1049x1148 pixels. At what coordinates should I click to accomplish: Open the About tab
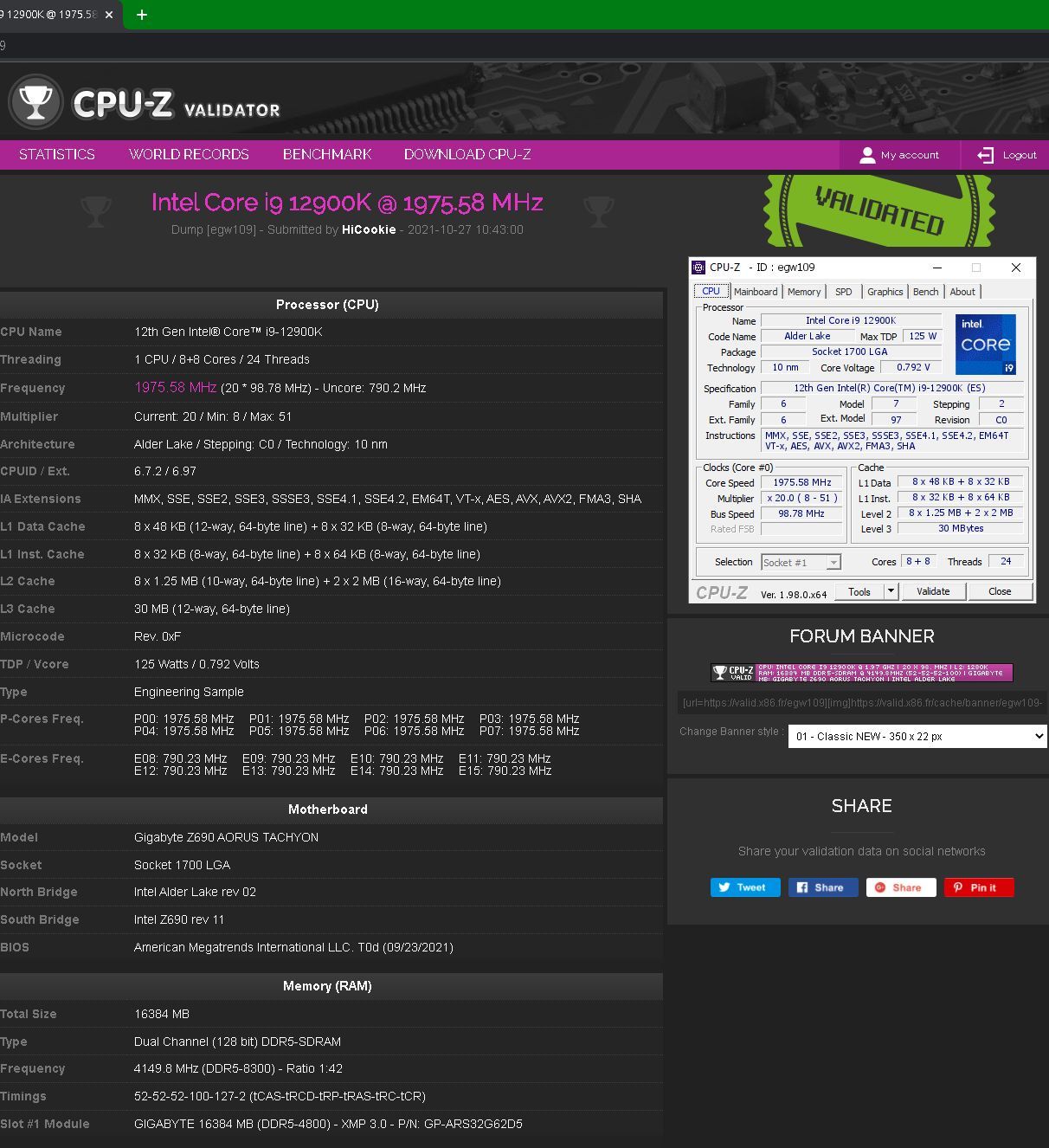[962, 292]
